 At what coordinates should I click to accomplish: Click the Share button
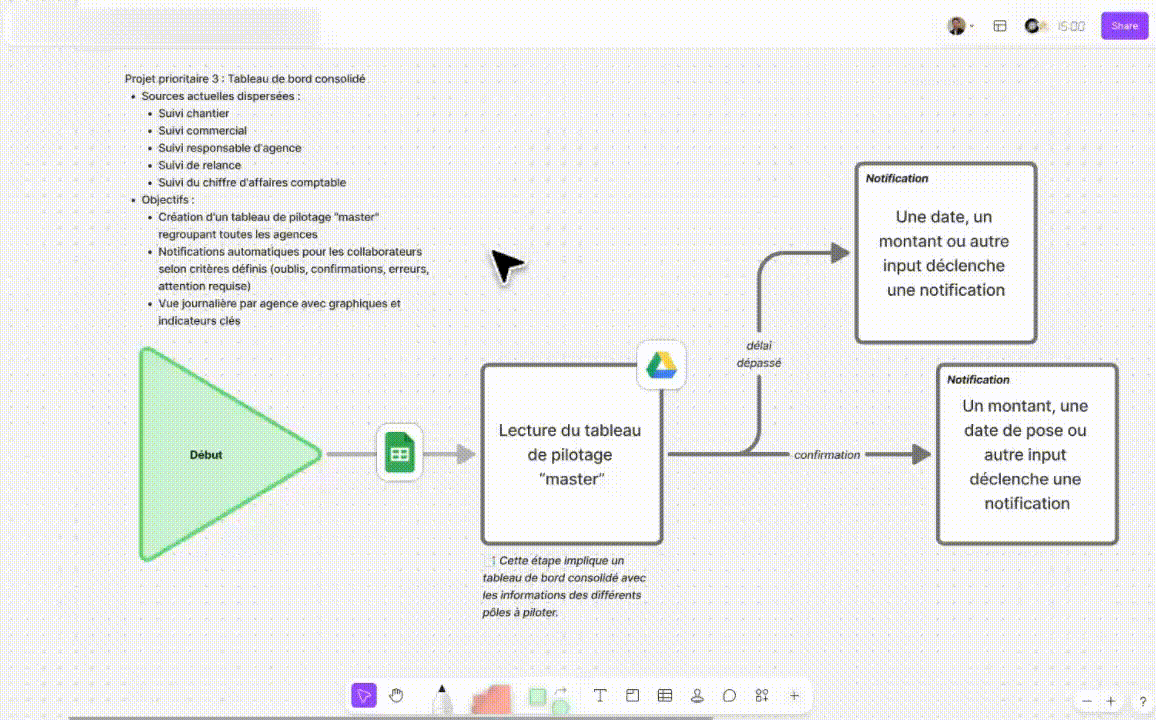click(x=1124, y=25)
